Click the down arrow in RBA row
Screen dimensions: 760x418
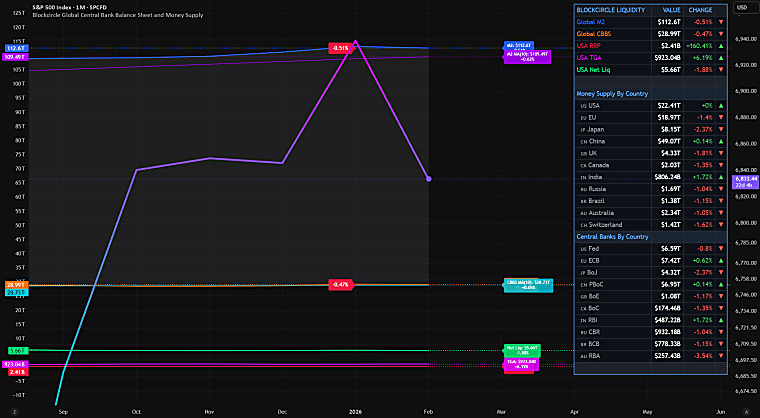[721, 356]
